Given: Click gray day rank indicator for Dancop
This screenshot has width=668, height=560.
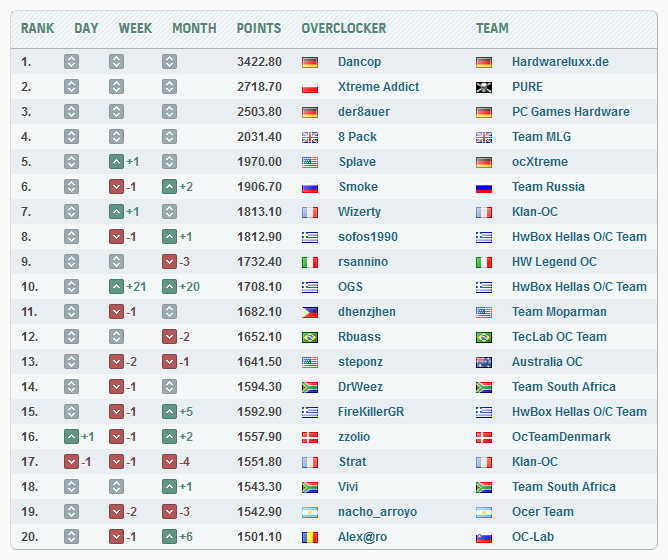Looking at the screenshot, I should (x=71, y=62).
